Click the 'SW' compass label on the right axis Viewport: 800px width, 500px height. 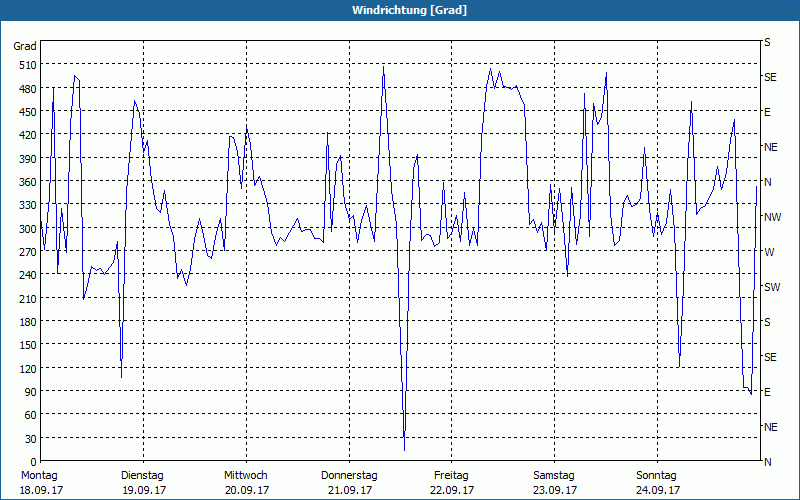772,287
